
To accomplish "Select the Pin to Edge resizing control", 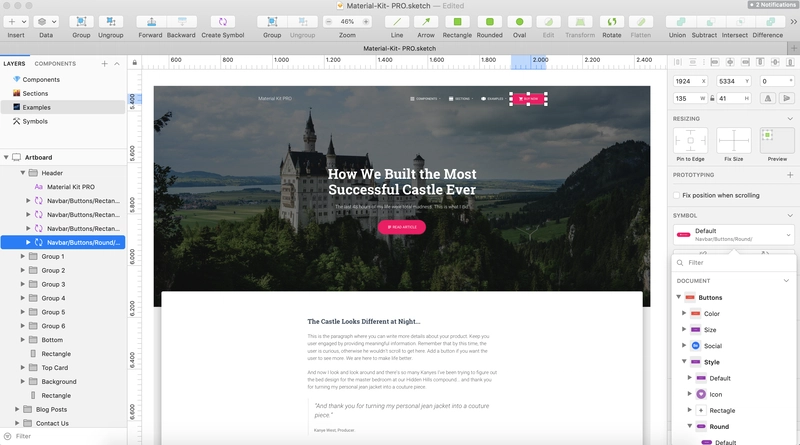I will (x=690, y=140).
